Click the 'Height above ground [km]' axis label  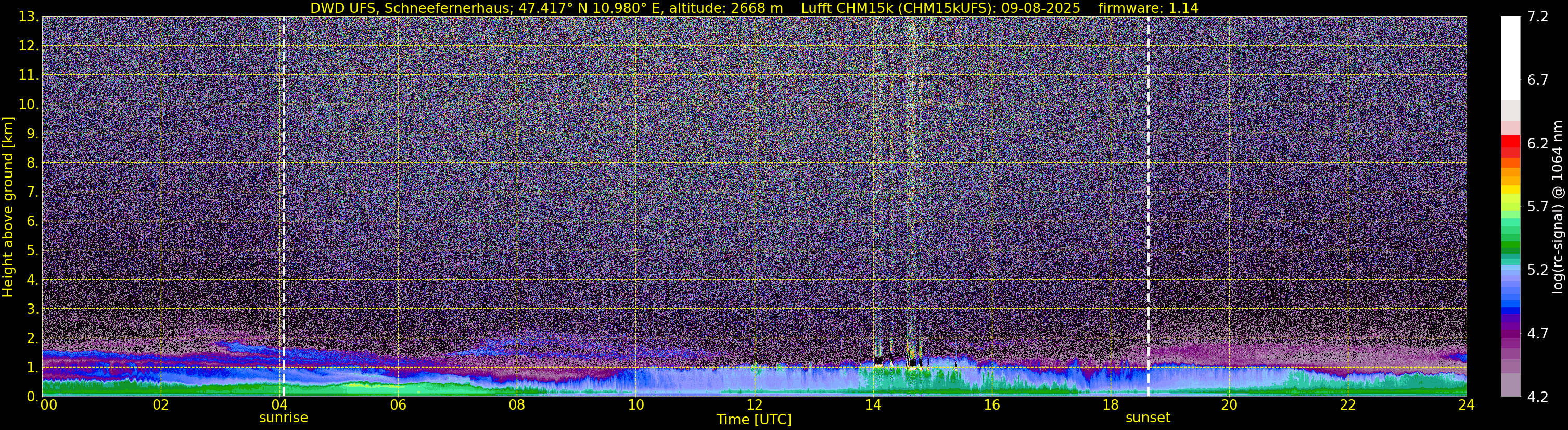(8, 207)
